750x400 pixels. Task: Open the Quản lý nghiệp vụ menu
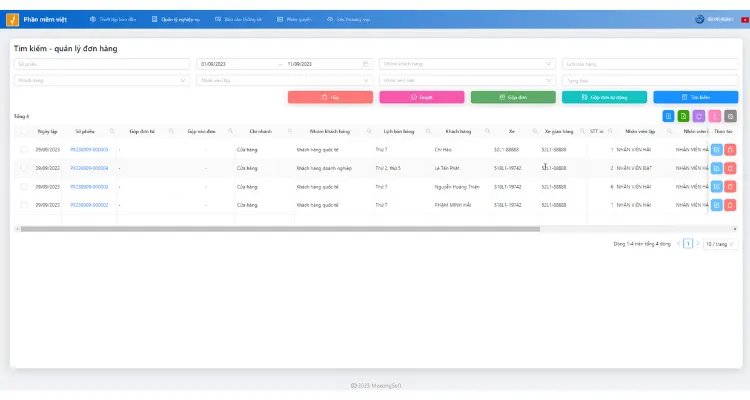click(x=176, y=20)
